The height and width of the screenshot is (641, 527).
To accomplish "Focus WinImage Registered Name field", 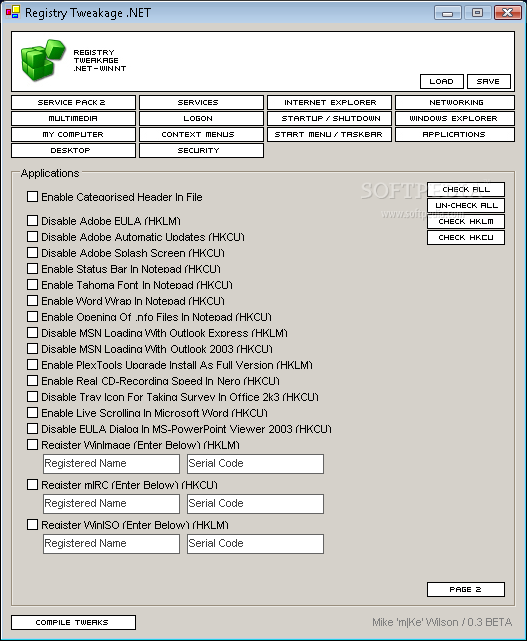I will (111, 464).
